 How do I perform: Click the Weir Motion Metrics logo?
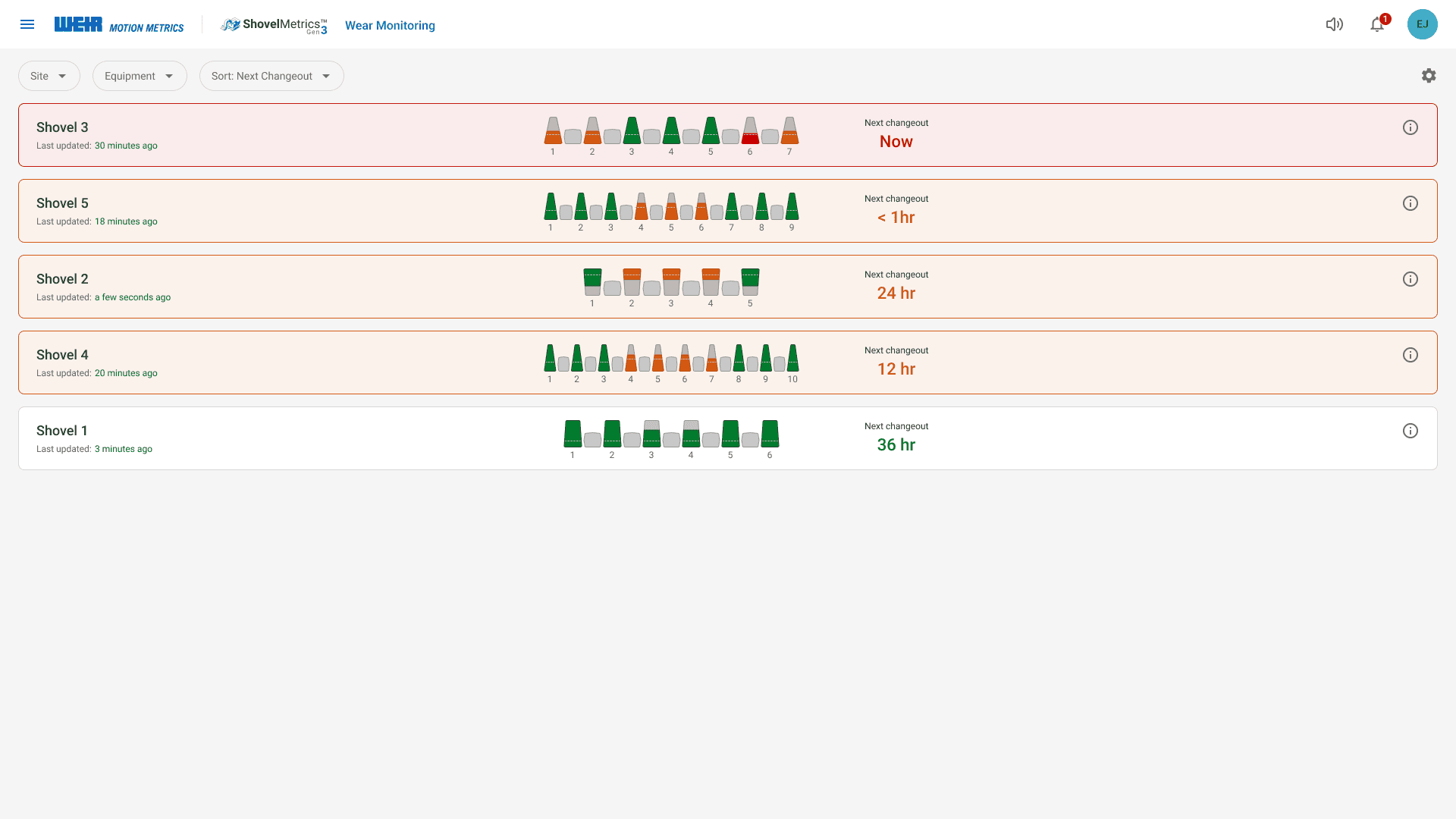click(119, 25)
